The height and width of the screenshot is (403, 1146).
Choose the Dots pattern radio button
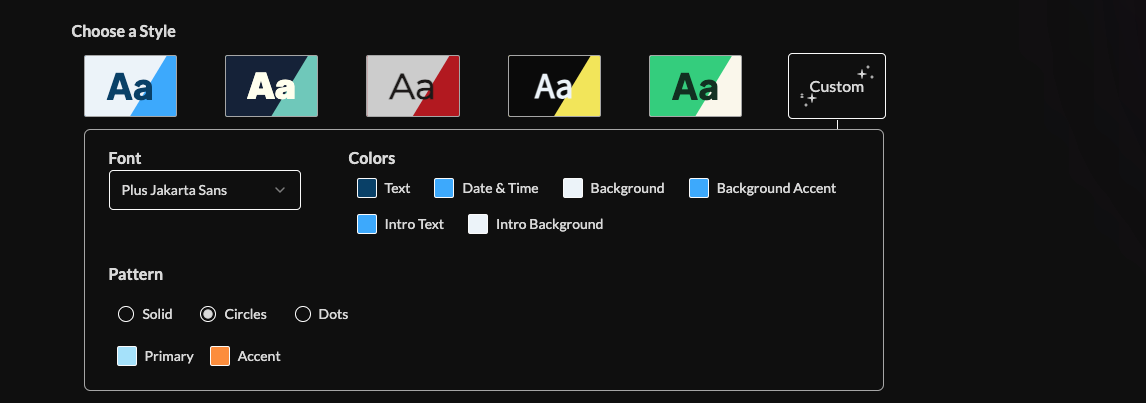coord(303,314)
